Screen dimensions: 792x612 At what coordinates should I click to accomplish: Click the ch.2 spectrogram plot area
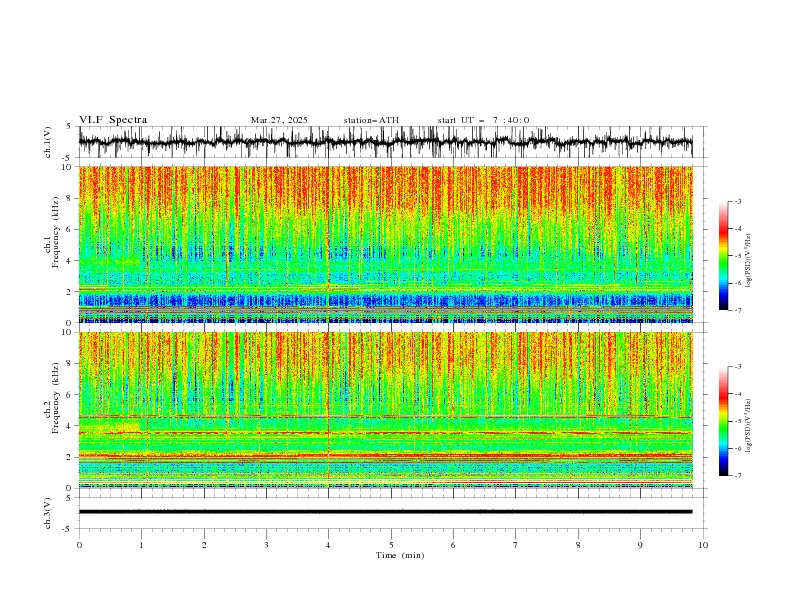pos(385,410)
